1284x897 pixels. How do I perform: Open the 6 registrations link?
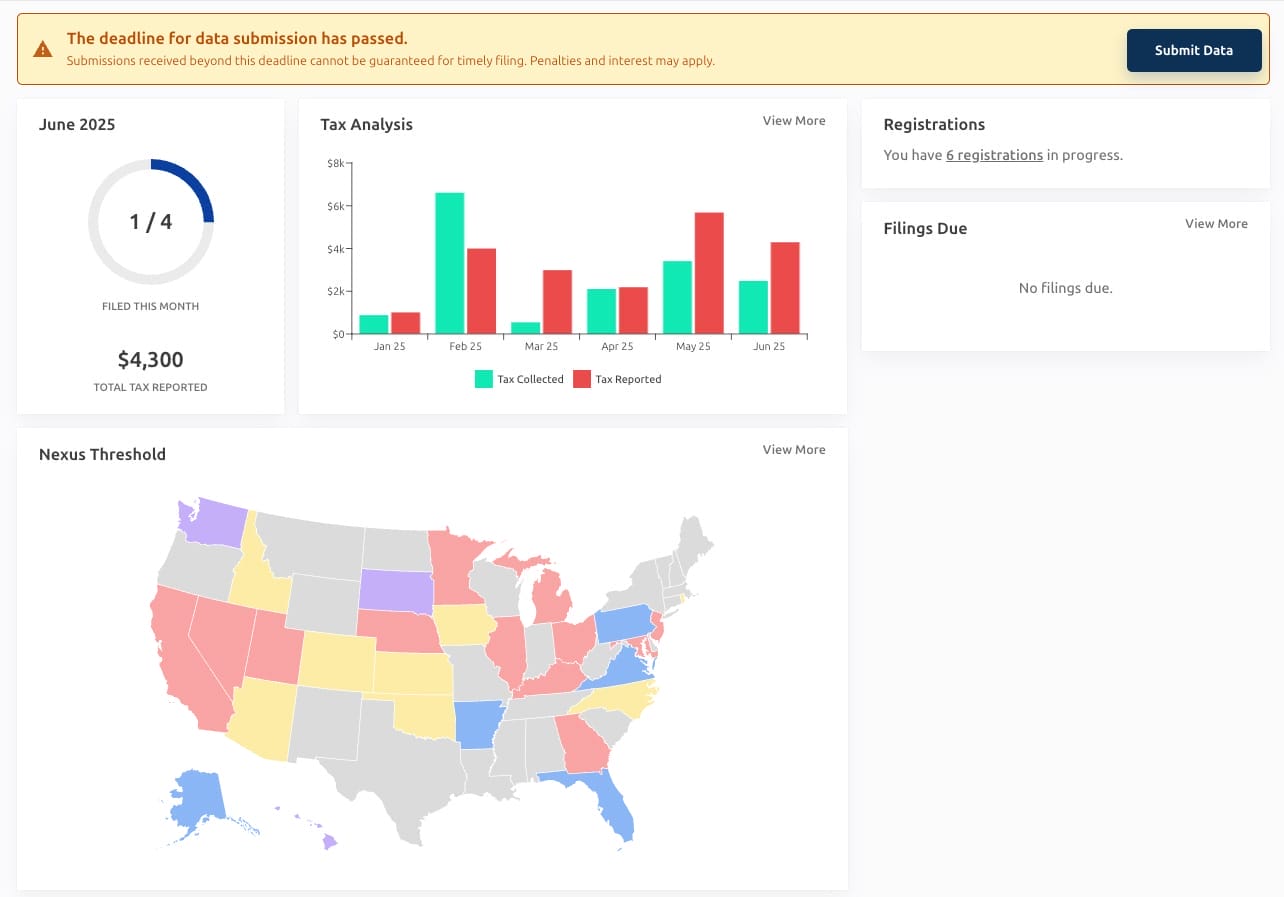(994, 155)
